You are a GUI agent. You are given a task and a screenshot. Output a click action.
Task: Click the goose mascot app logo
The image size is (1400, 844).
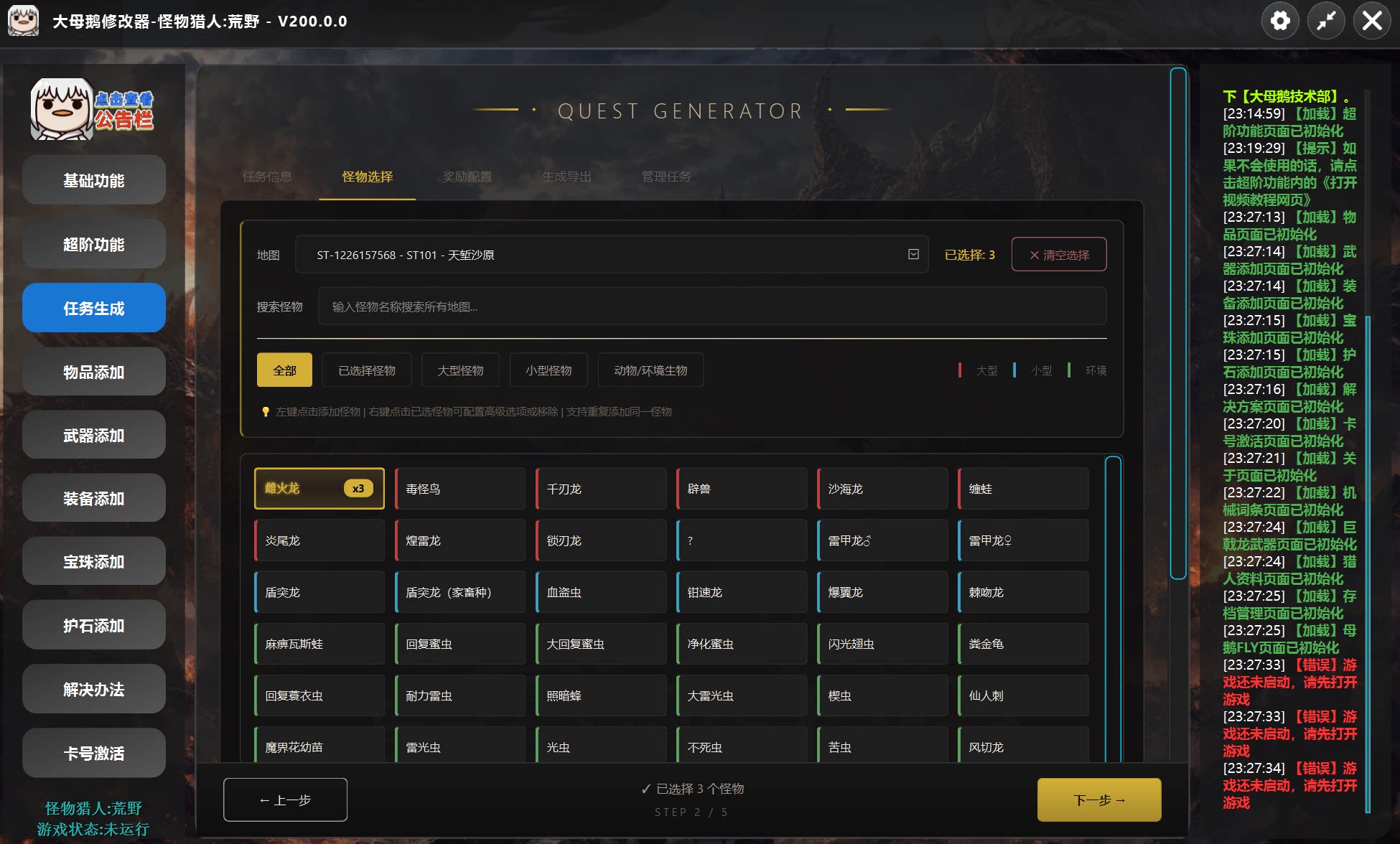(23, 20)
